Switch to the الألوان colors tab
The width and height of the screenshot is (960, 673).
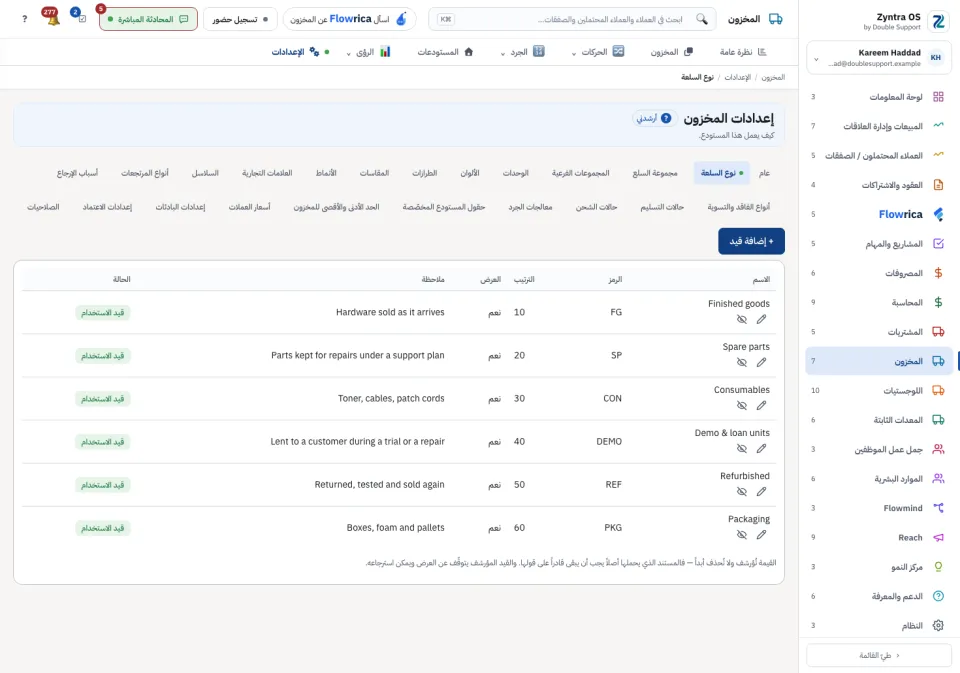point(470,173)
